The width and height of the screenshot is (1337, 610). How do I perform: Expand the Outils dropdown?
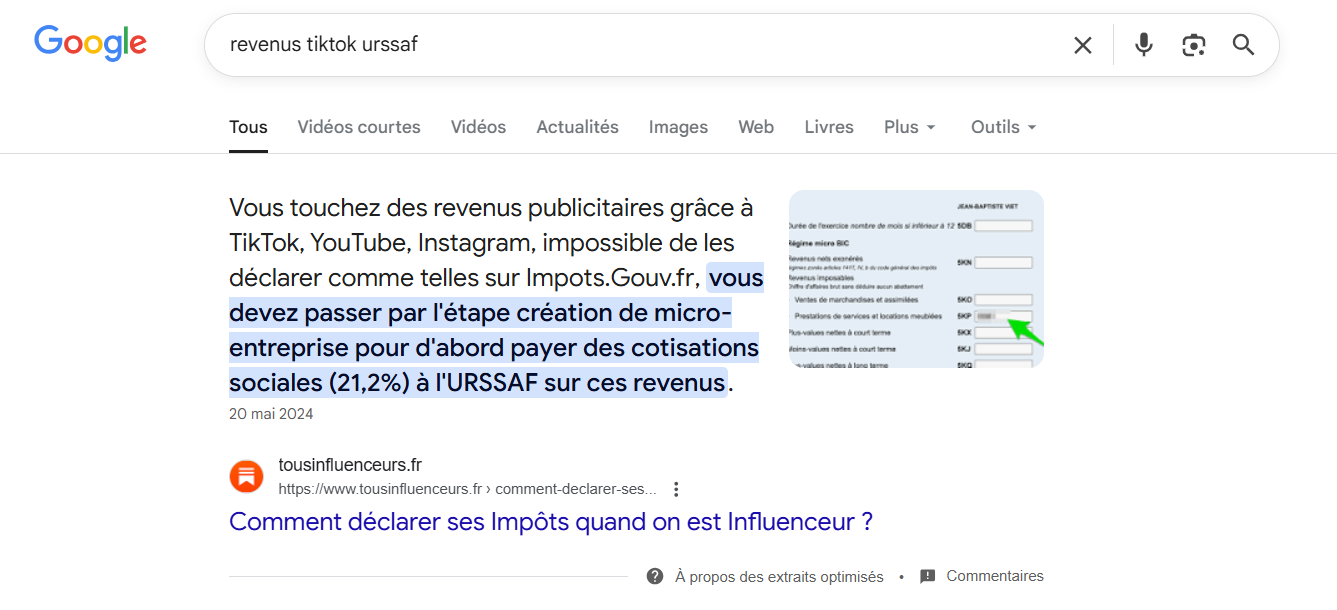pos(1004,128)
